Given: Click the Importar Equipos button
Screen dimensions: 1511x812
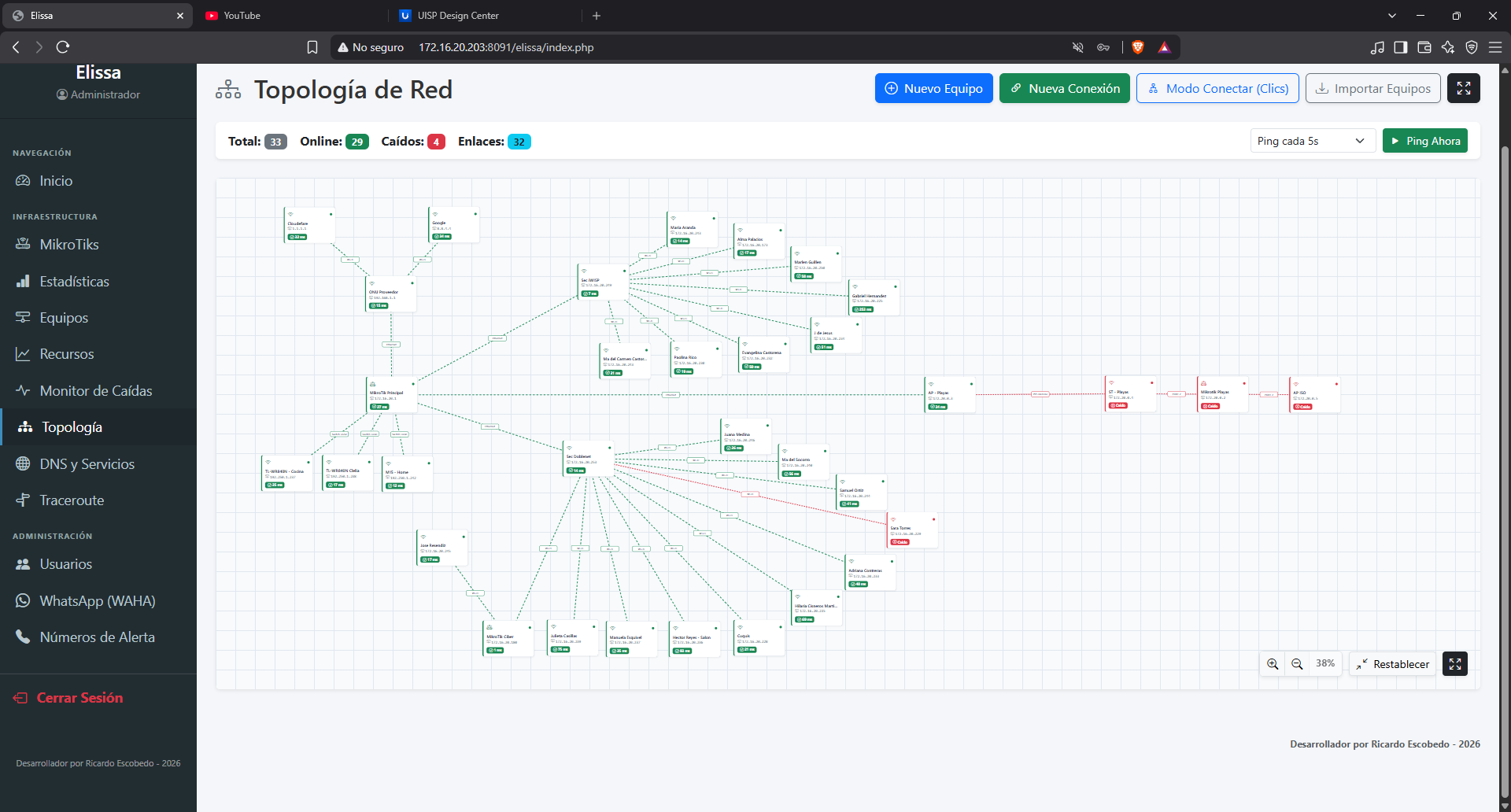Looking at the screenshot, I should 1373,88.
